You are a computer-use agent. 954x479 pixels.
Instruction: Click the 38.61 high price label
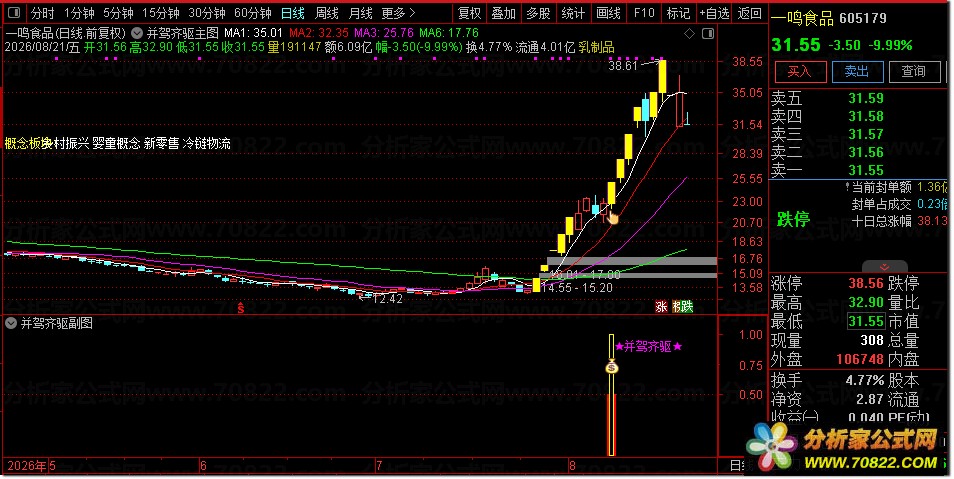(623, 65)
